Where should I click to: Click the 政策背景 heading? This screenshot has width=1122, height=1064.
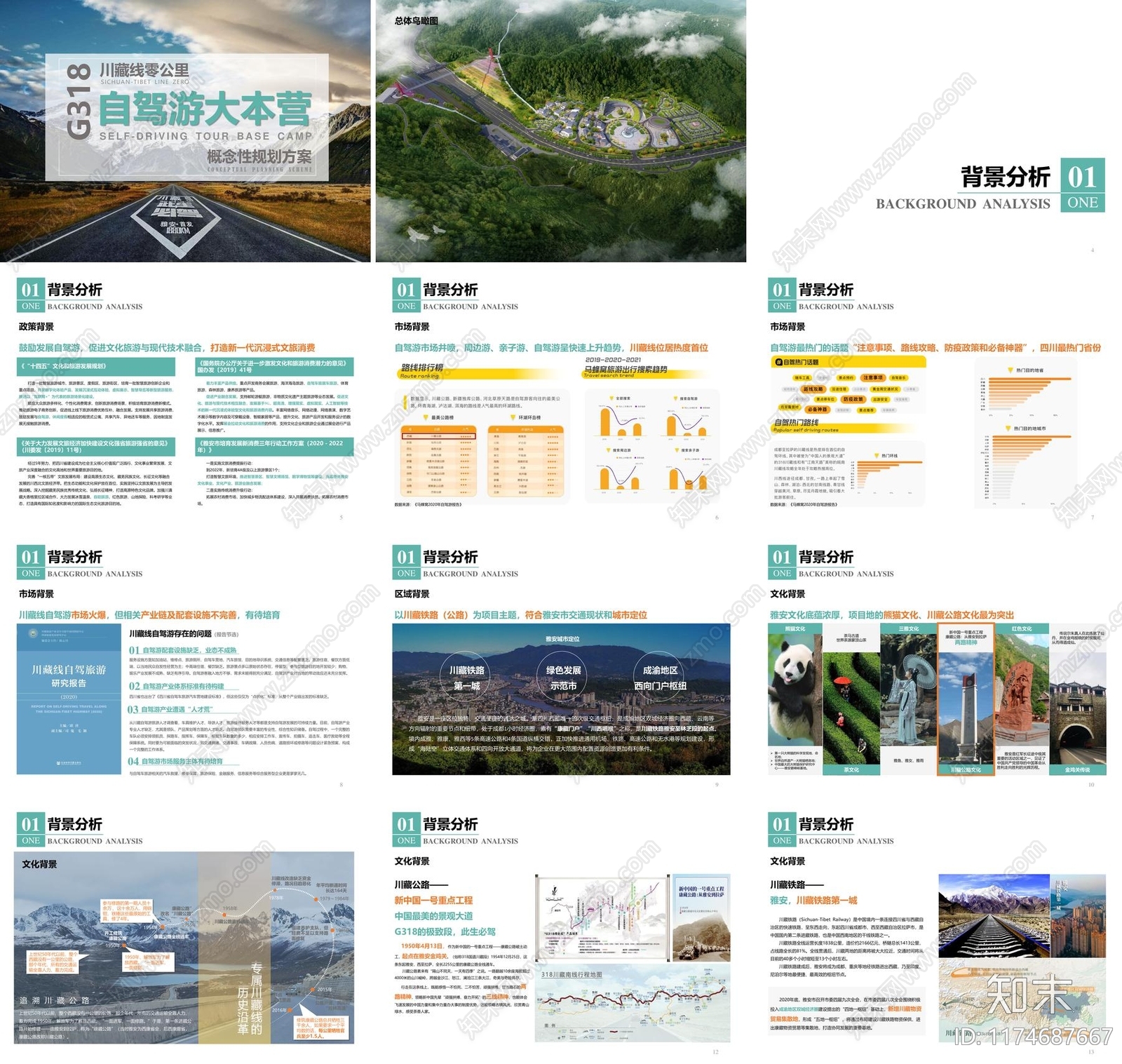36,327
